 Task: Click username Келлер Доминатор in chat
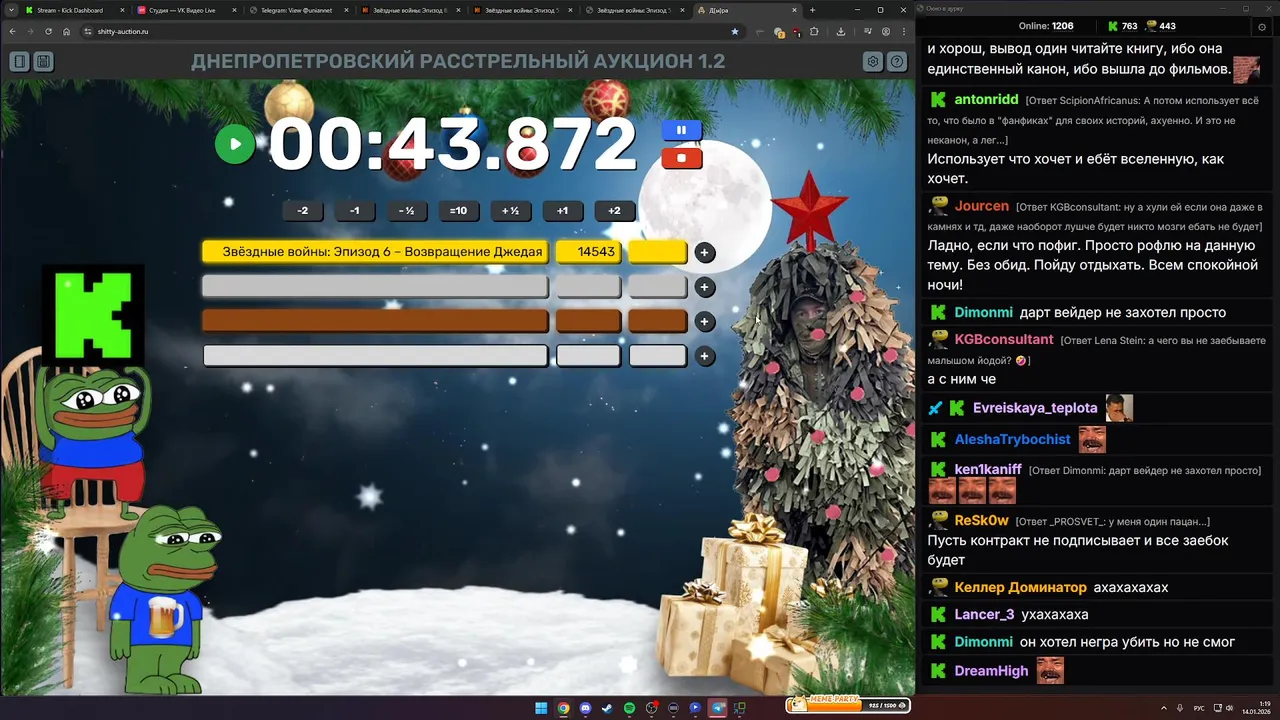(1020, 588)
